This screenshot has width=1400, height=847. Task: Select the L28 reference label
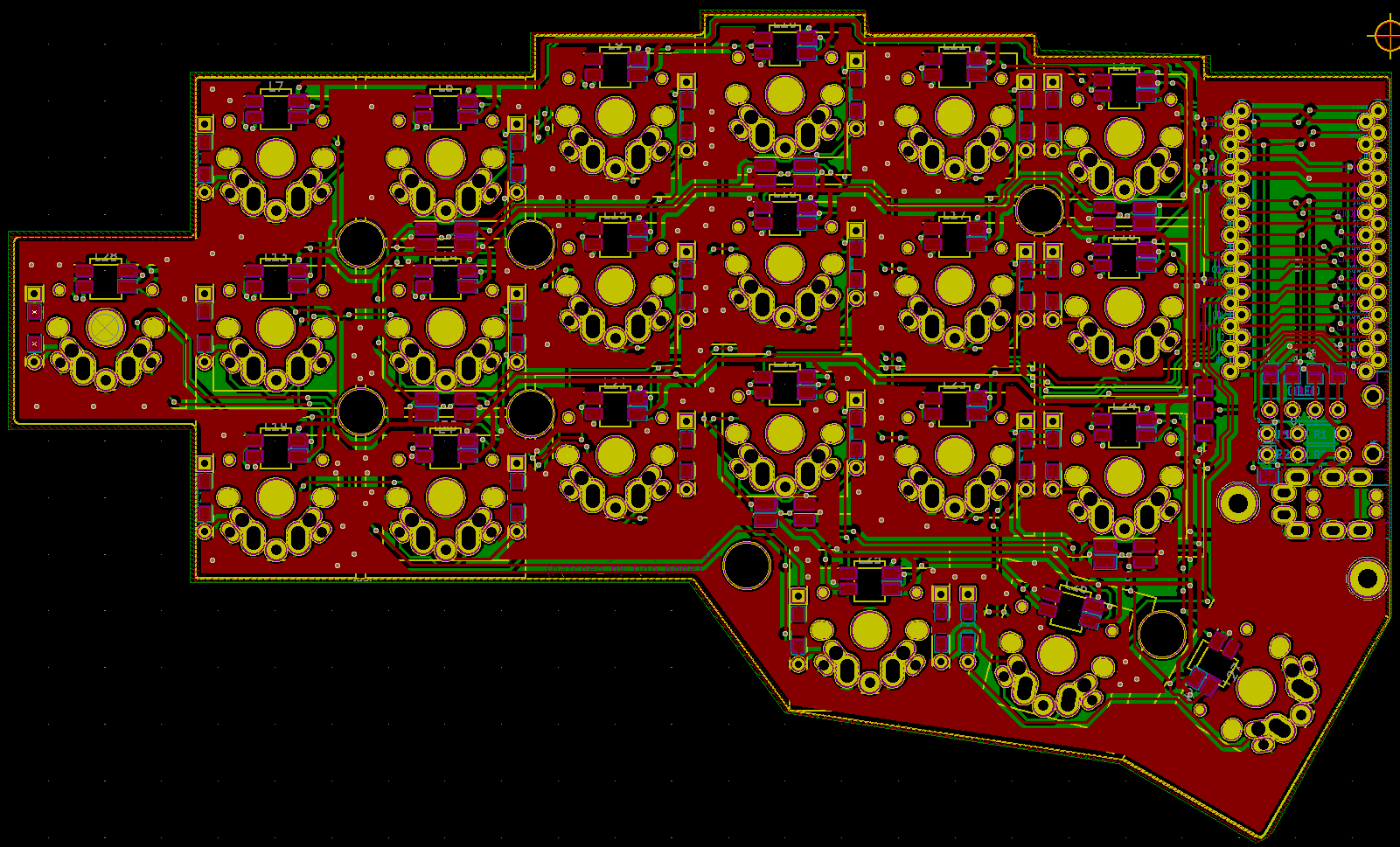pos(106,256)
